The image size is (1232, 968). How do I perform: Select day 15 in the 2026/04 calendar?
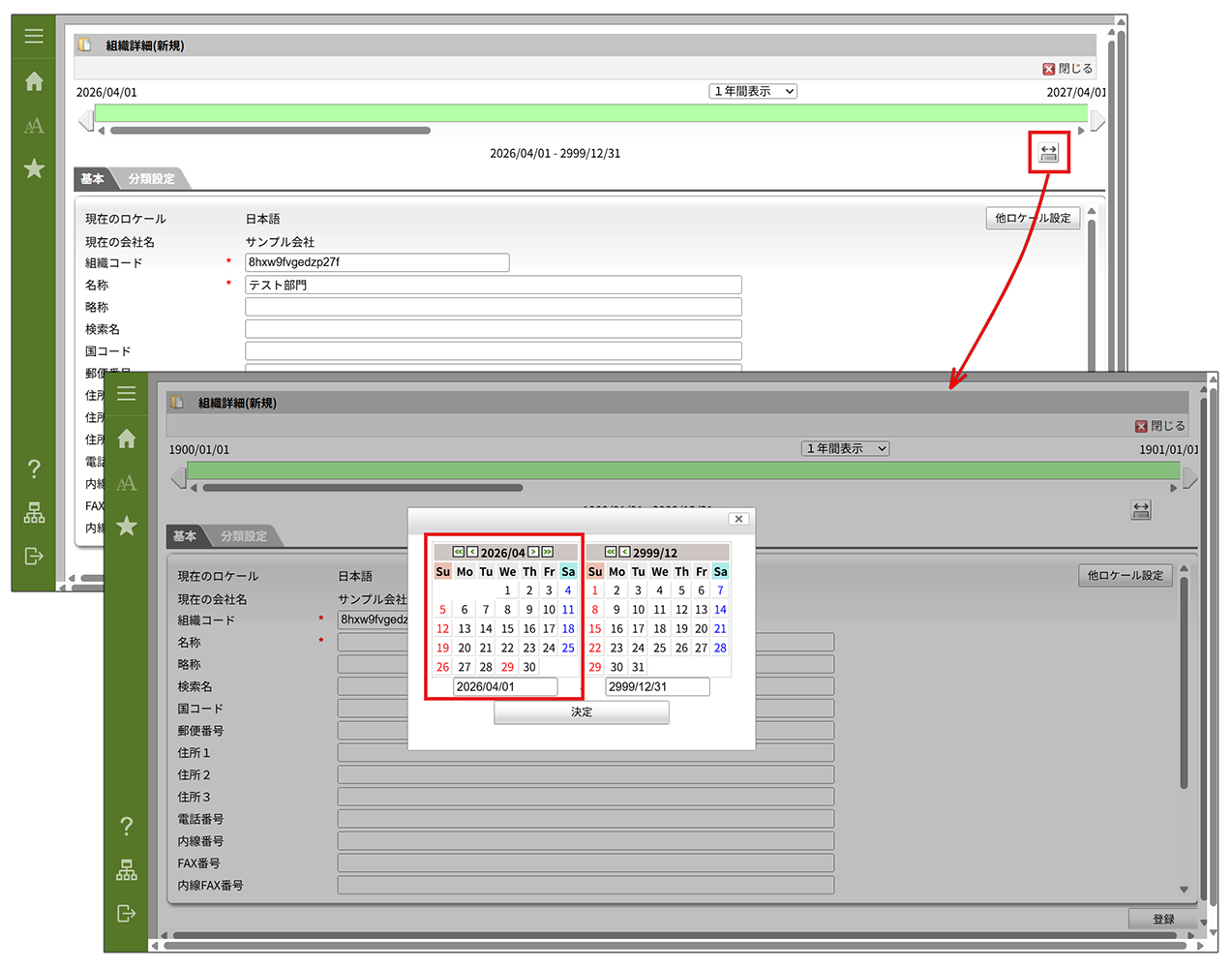(507, 629)
